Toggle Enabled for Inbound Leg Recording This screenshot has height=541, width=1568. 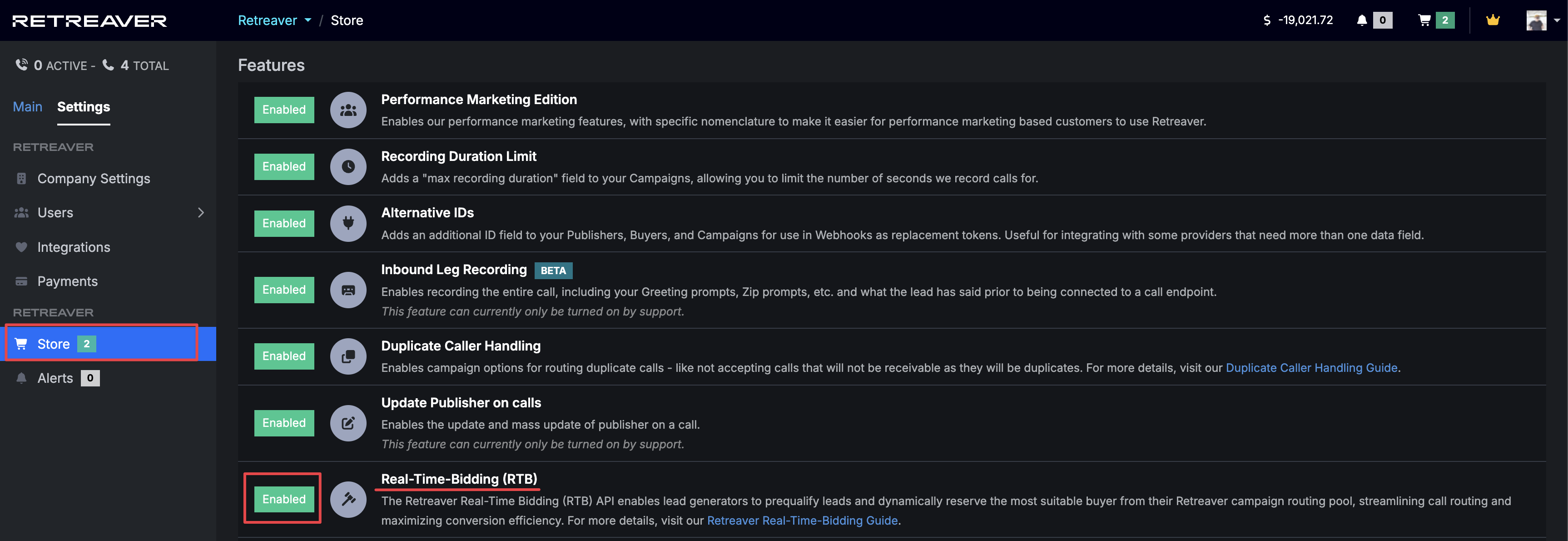coord(284,290)
